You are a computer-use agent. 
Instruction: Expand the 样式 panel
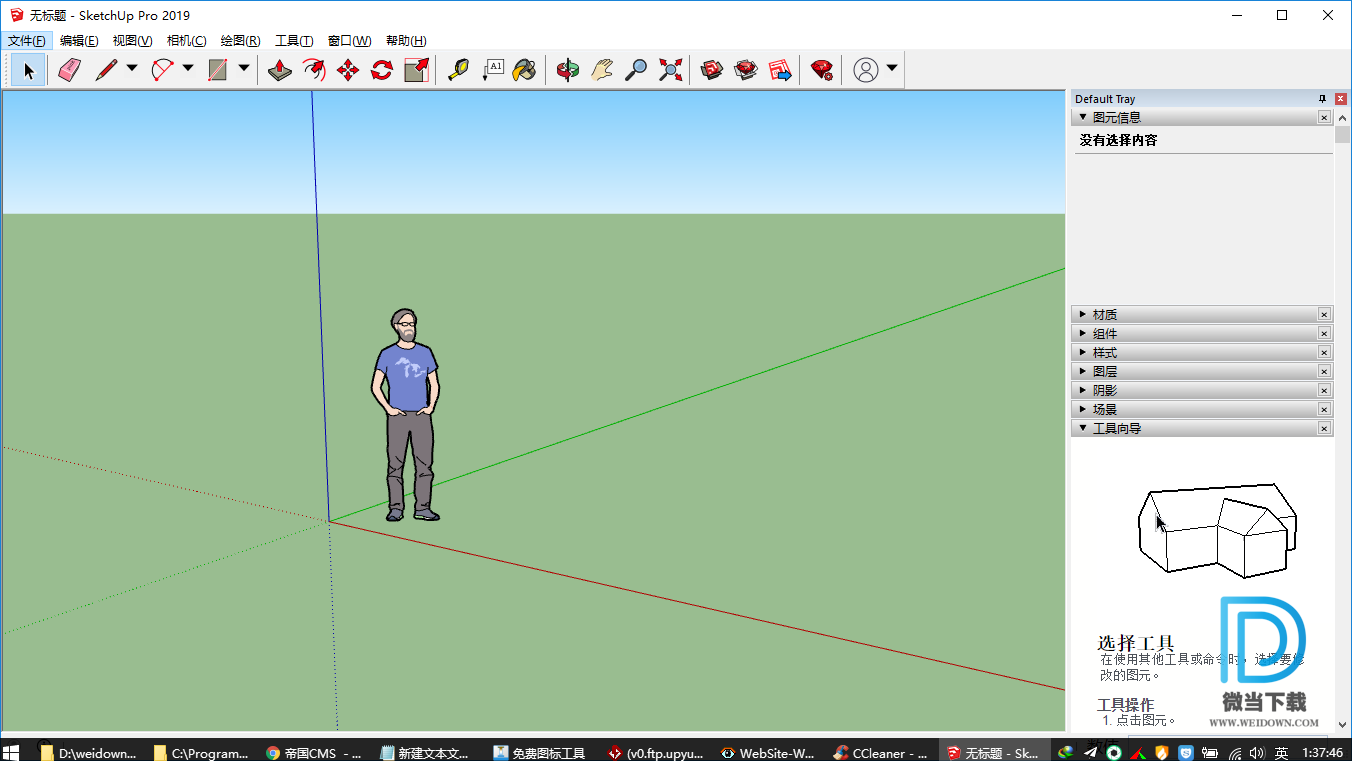coord(1083,353)
